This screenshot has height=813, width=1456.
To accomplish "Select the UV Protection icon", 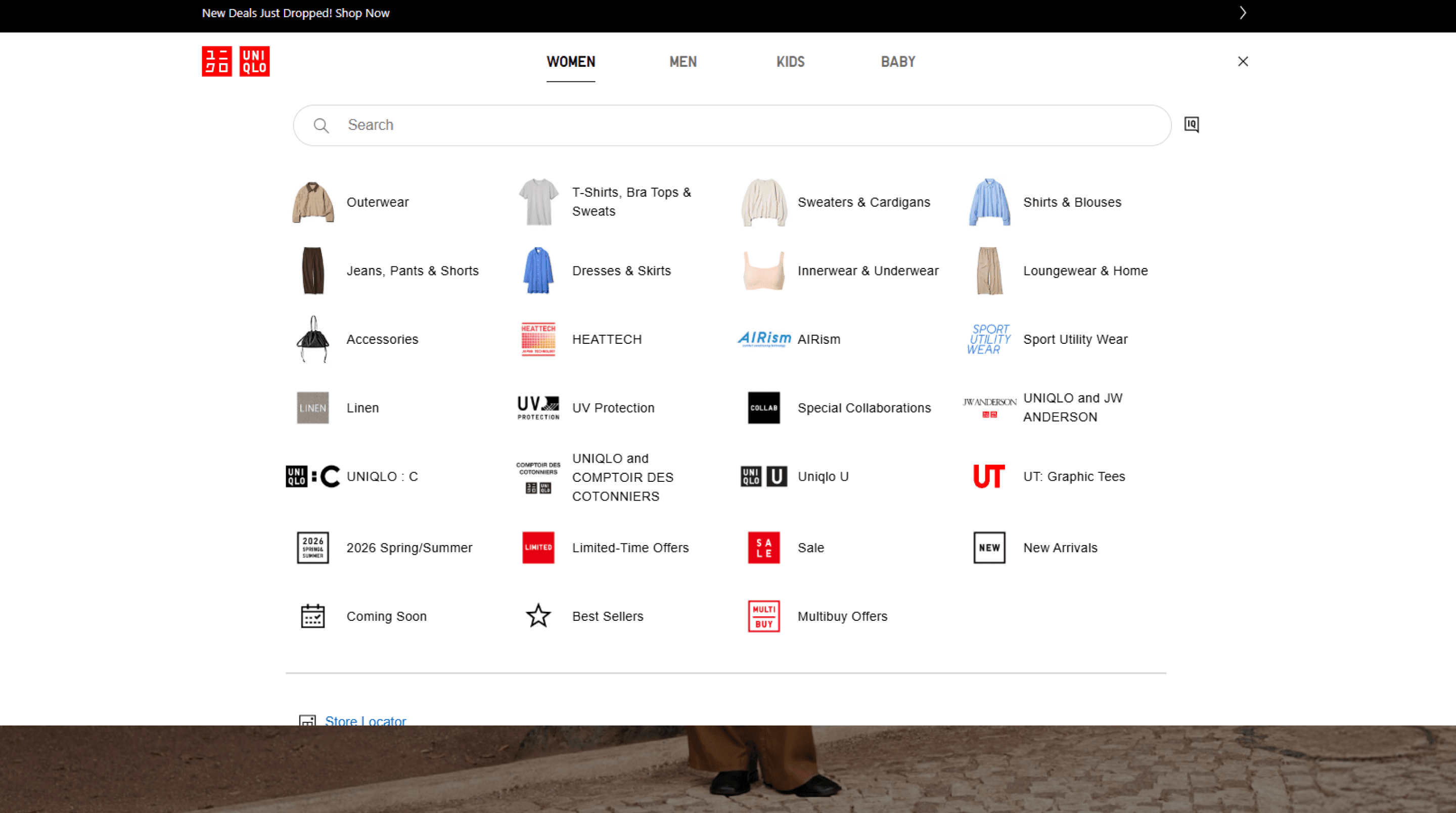I will pos(538,408).
